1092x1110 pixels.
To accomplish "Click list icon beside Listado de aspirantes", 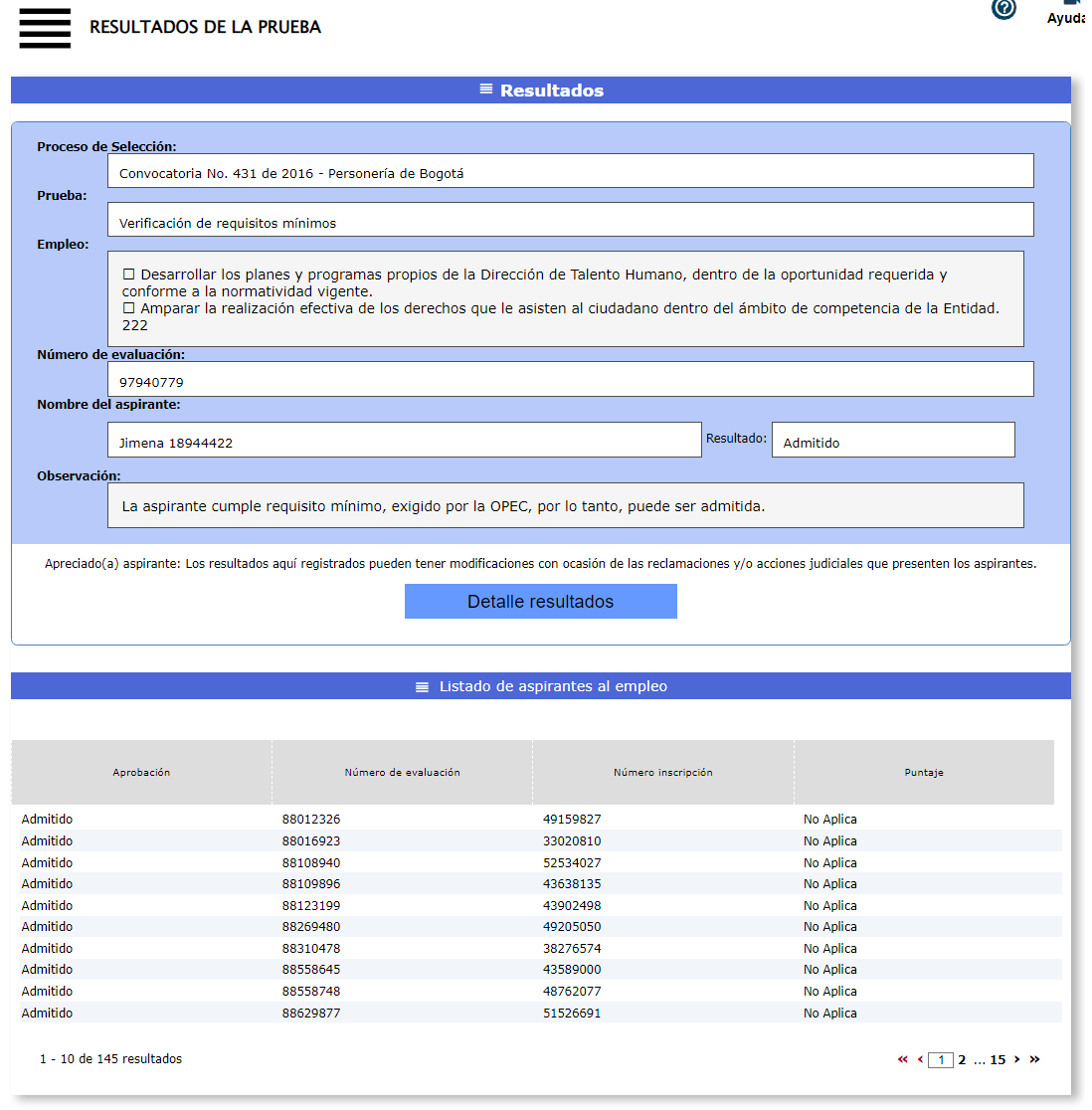I will point(422,686).
